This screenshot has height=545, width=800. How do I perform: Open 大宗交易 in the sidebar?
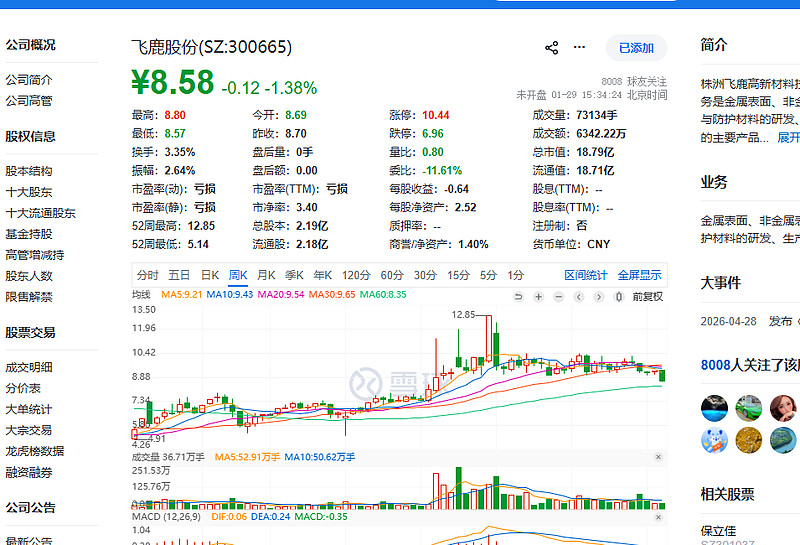[29, 430]
